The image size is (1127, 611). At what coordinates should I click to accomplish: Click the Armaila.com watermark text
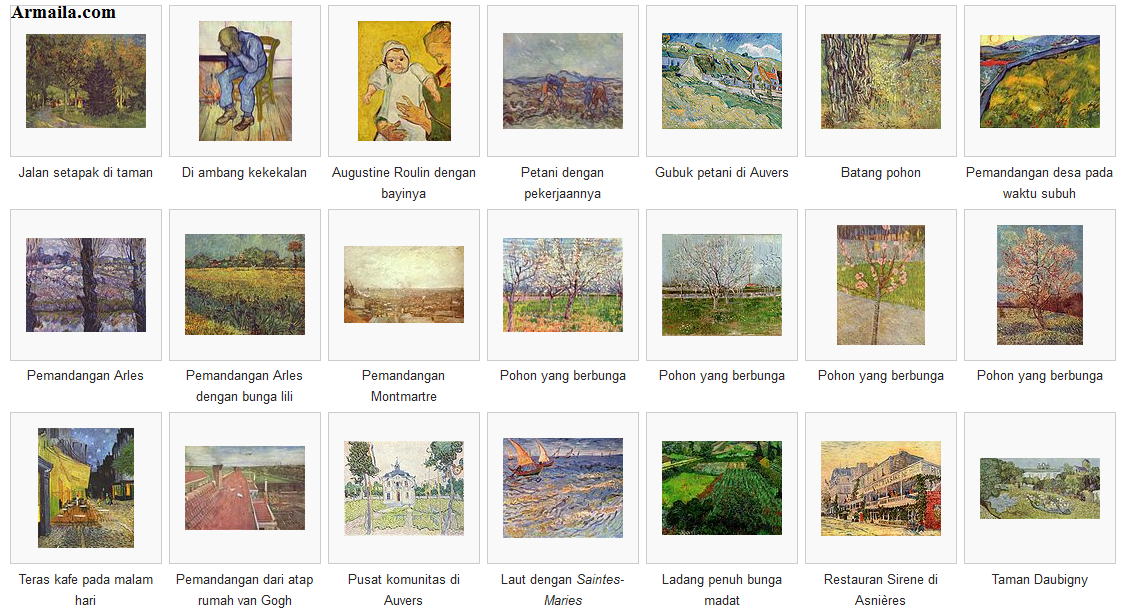point(63,12)
